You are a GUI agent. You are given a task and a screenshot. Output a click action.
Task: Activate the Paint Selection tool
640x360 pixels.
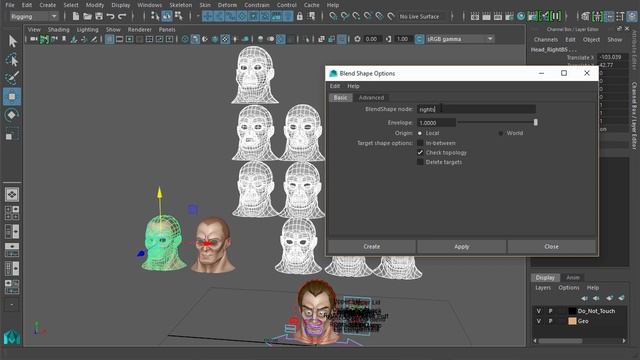pos(12,78)
